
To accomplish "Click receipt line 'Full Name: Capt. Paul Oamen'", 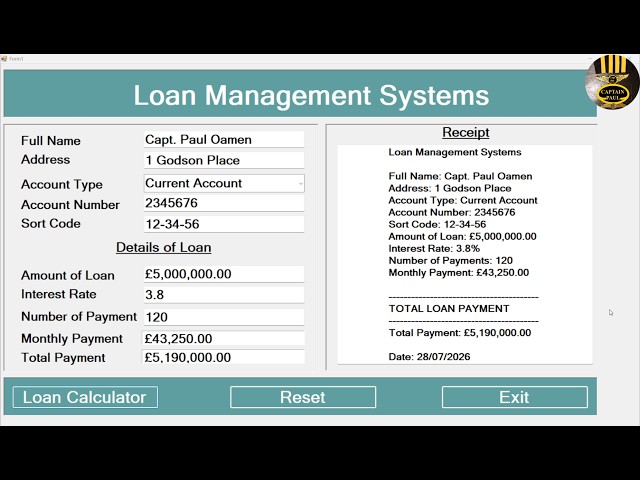I will tap(460, 176).
